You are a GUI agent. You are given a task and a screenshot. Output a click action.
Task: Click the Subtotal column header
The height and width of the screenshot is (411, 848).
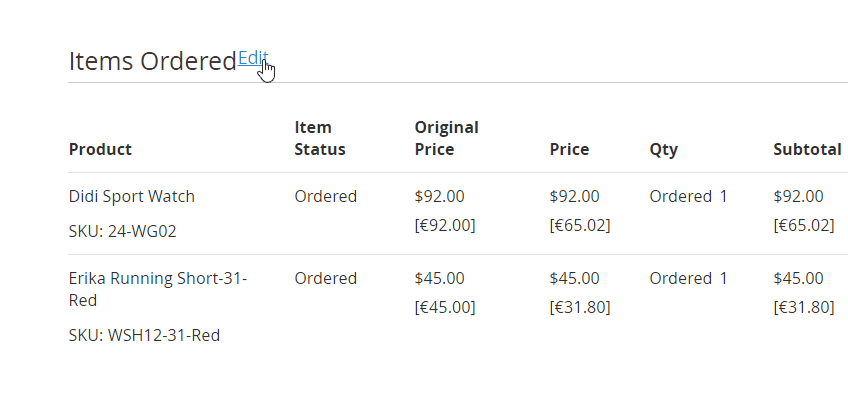[807, 149]
